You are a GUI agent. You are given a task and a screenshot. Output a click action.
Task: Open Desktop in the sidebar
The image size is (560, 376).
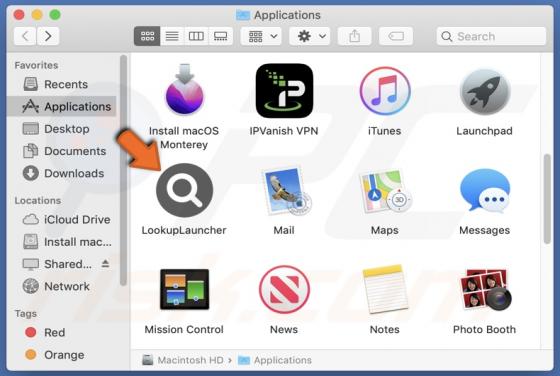point(61,129)
